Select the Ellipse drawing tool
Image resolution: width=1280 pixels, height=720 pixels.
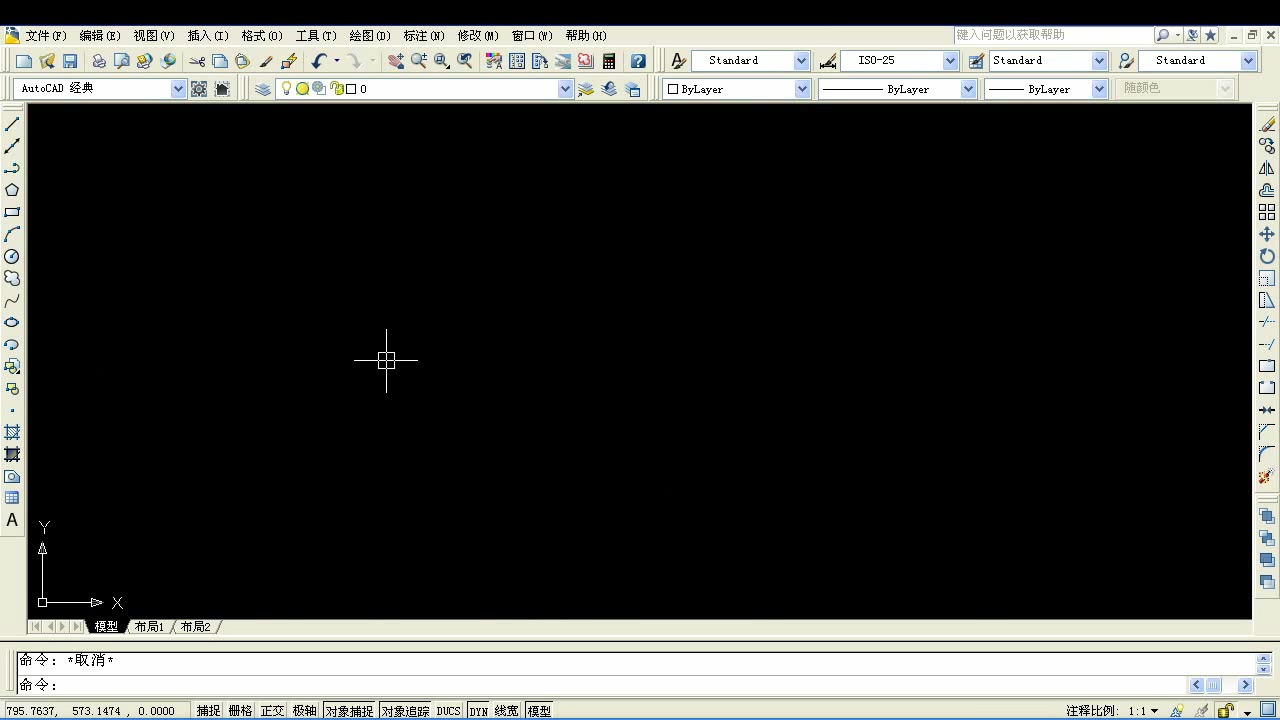[12, 322]
